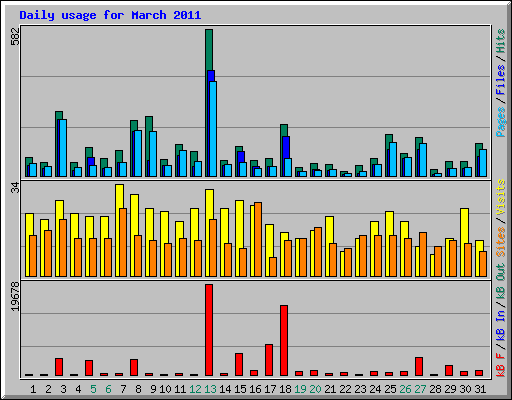
Task: Click the "Daily usage for March 2011" title
Action: point(110,15)
